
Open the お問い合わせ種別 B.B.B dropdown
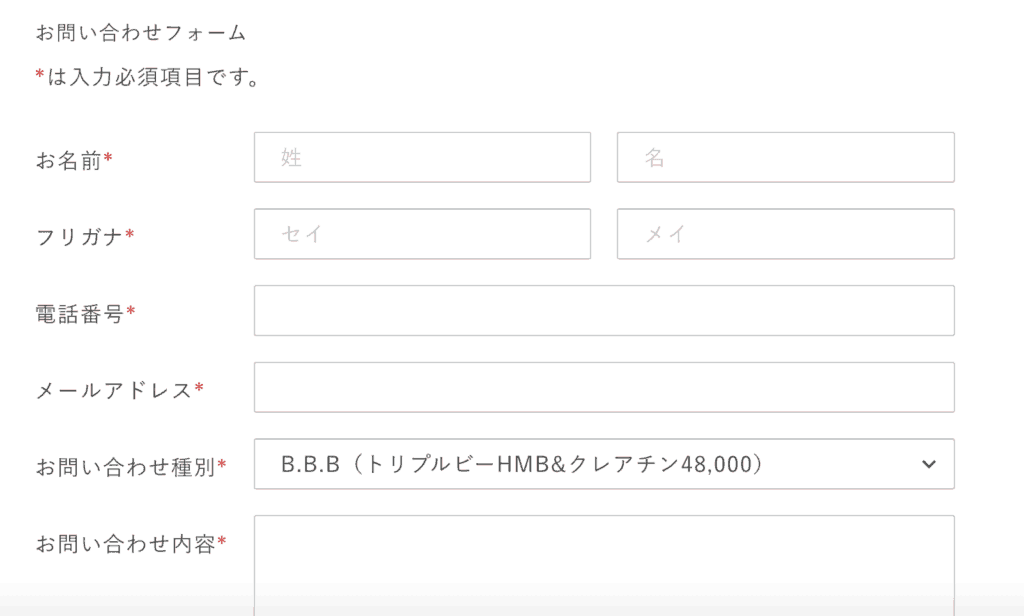point(590,464)
